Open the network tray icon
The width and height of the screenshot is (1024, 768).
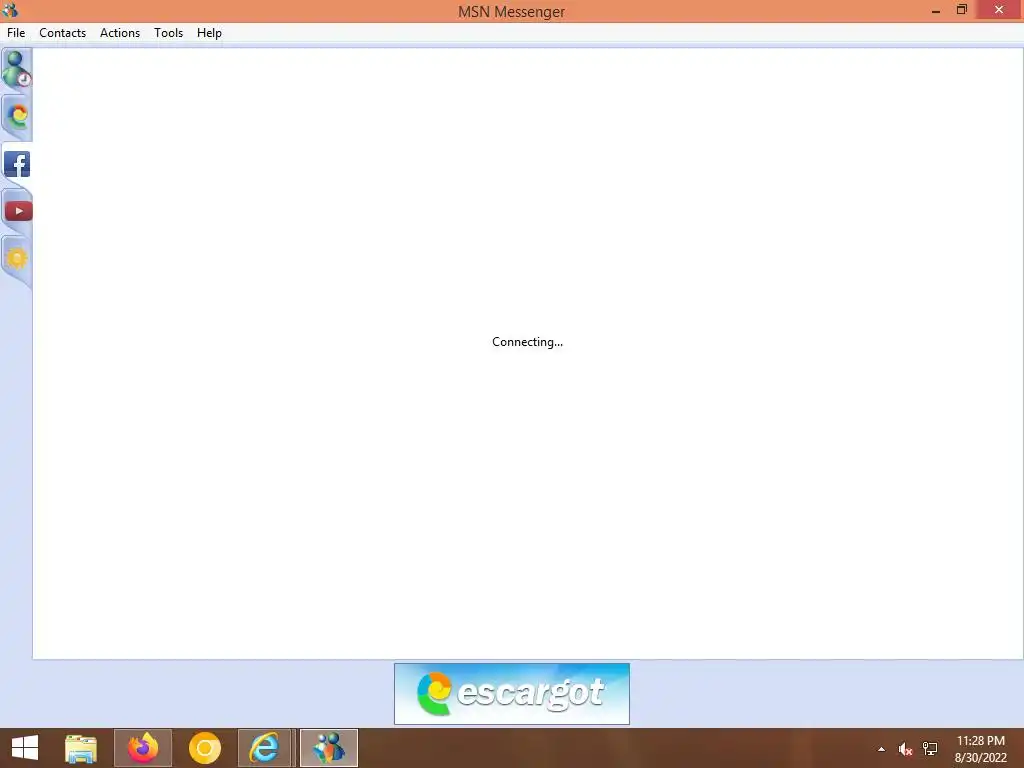930,749
